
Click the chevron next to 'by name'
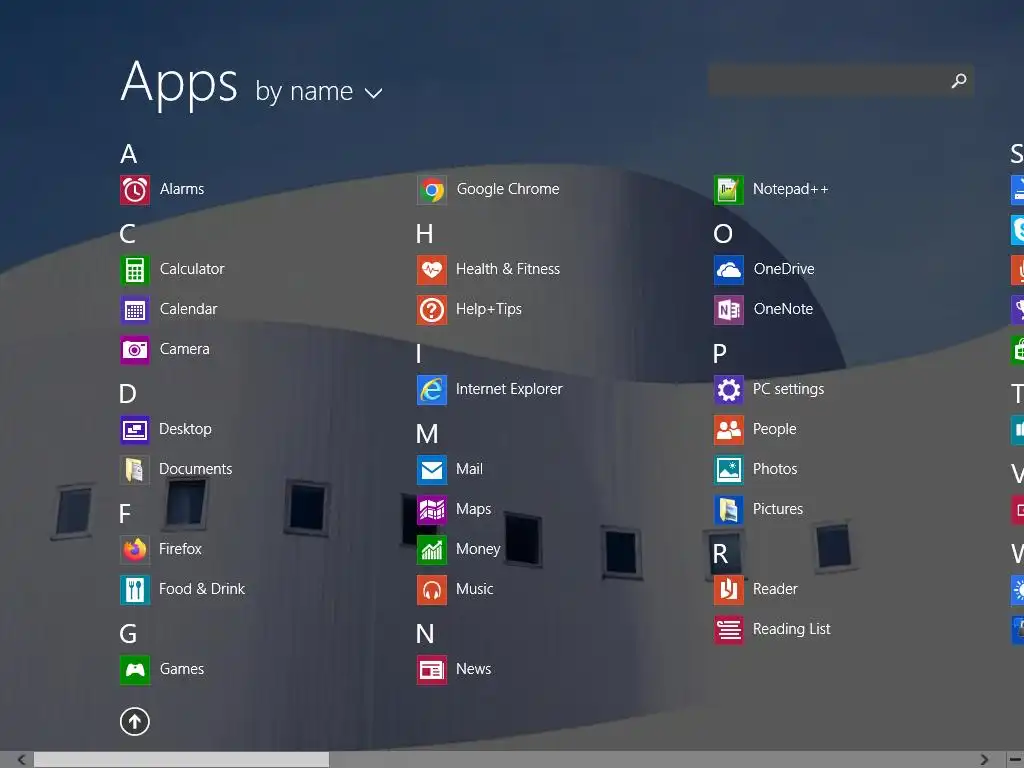374,93
